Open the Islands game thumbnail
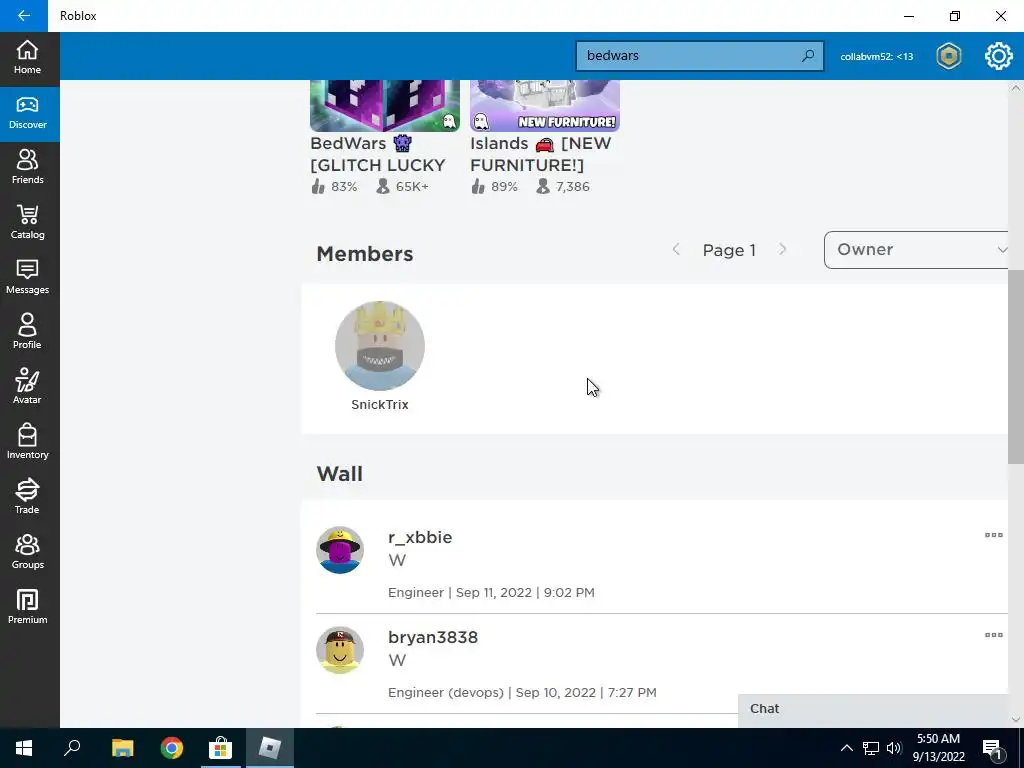The height and width of the screenshot is (768, 1024). coord(545,105)
